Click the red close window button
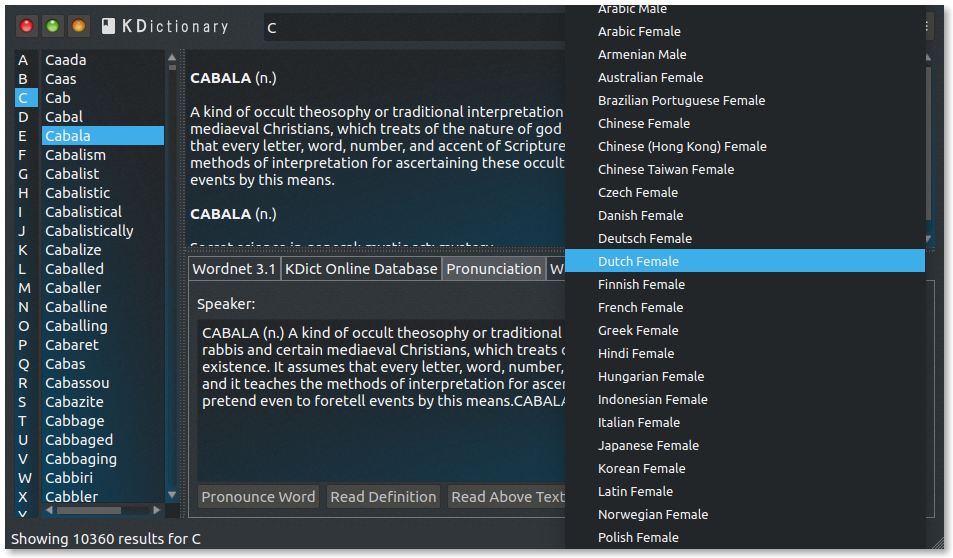Screen dimensions: 953x558 coord(26,26)
